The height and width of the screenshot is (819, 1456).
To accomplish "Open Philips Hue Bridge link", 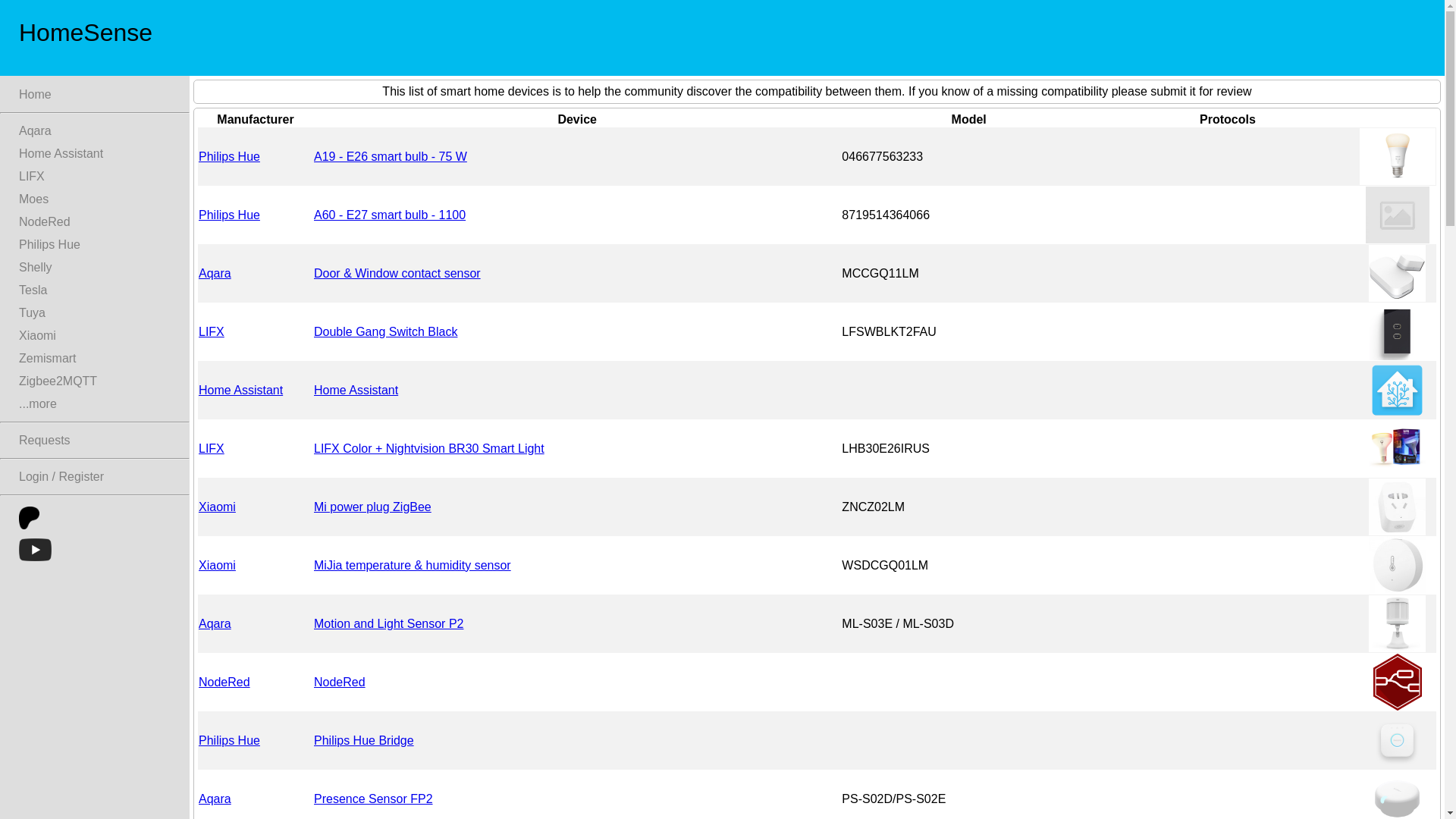I will click(364, 741).
